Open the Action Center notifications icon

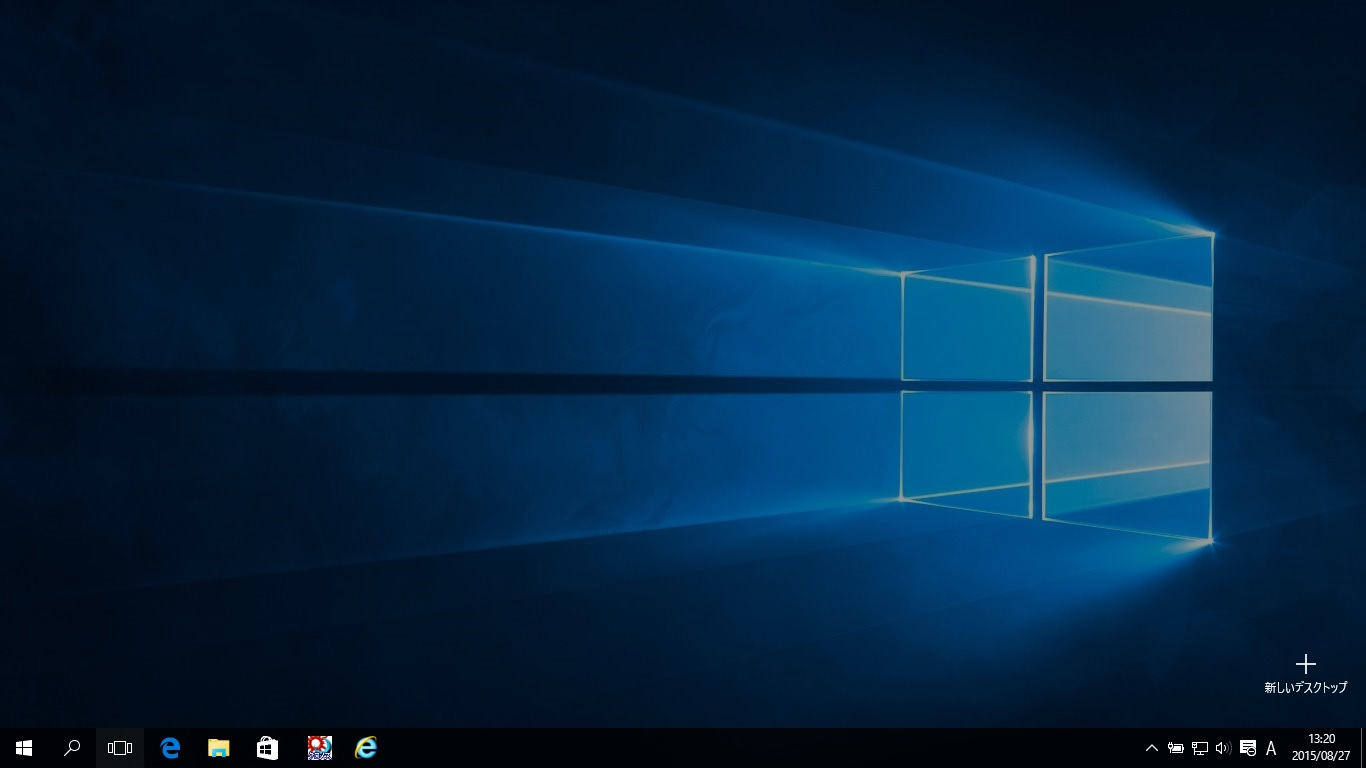[1247, 748]
